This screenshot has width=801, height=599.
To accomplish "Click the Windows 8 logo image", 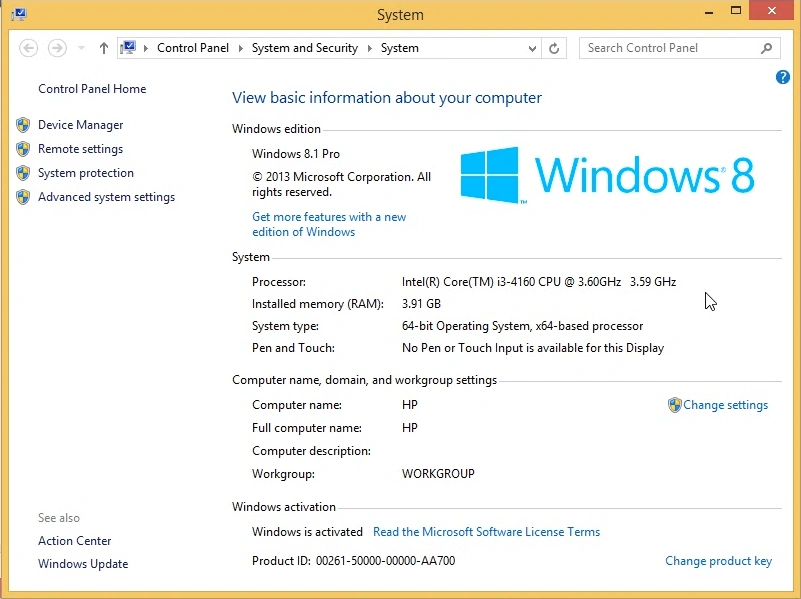I will [622, 174].
